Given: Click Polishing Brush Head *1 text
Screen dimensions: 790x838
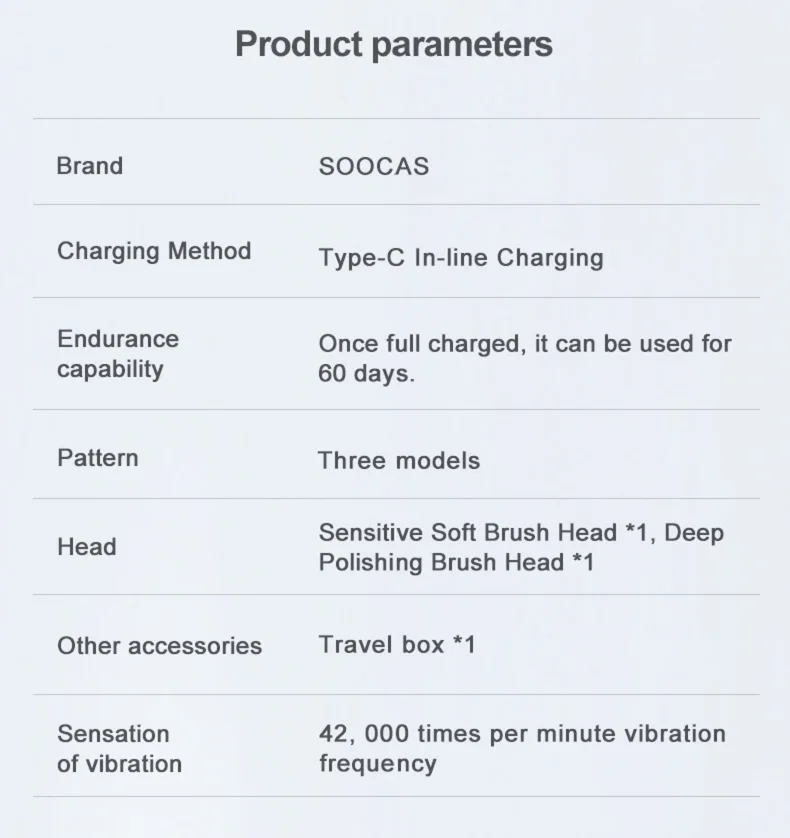Looking at the screenshot, I should (456, 562).
